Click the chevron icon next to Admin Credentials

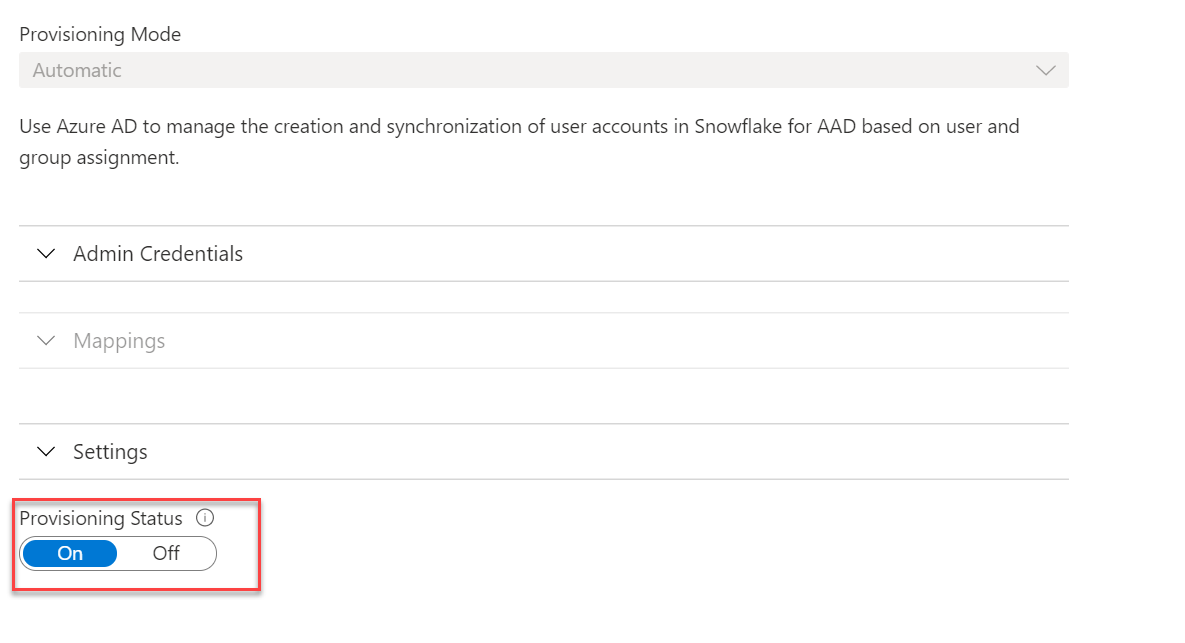pos(46,254)
